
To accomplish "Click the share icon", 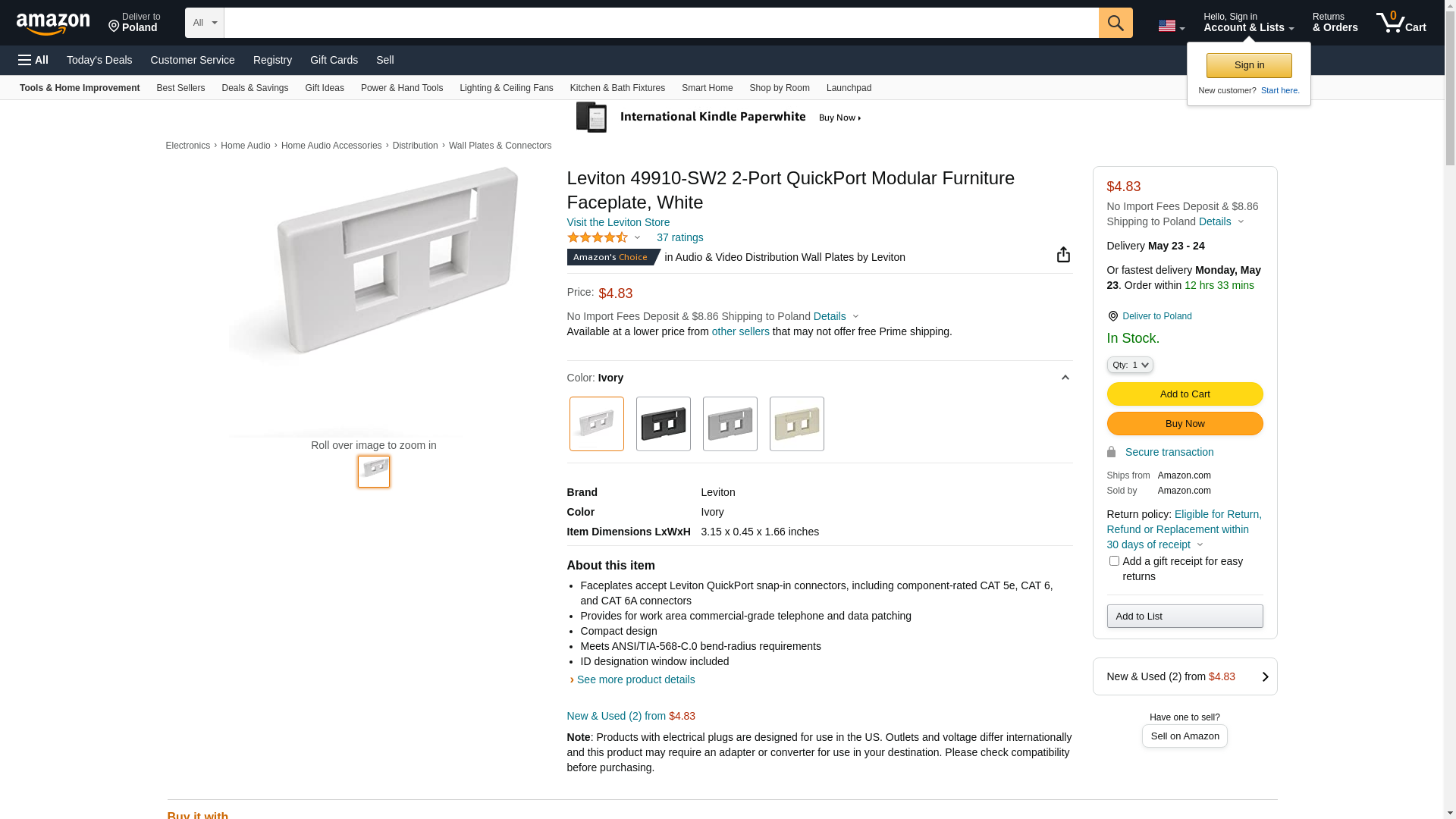I will [x=1063, y=255].
